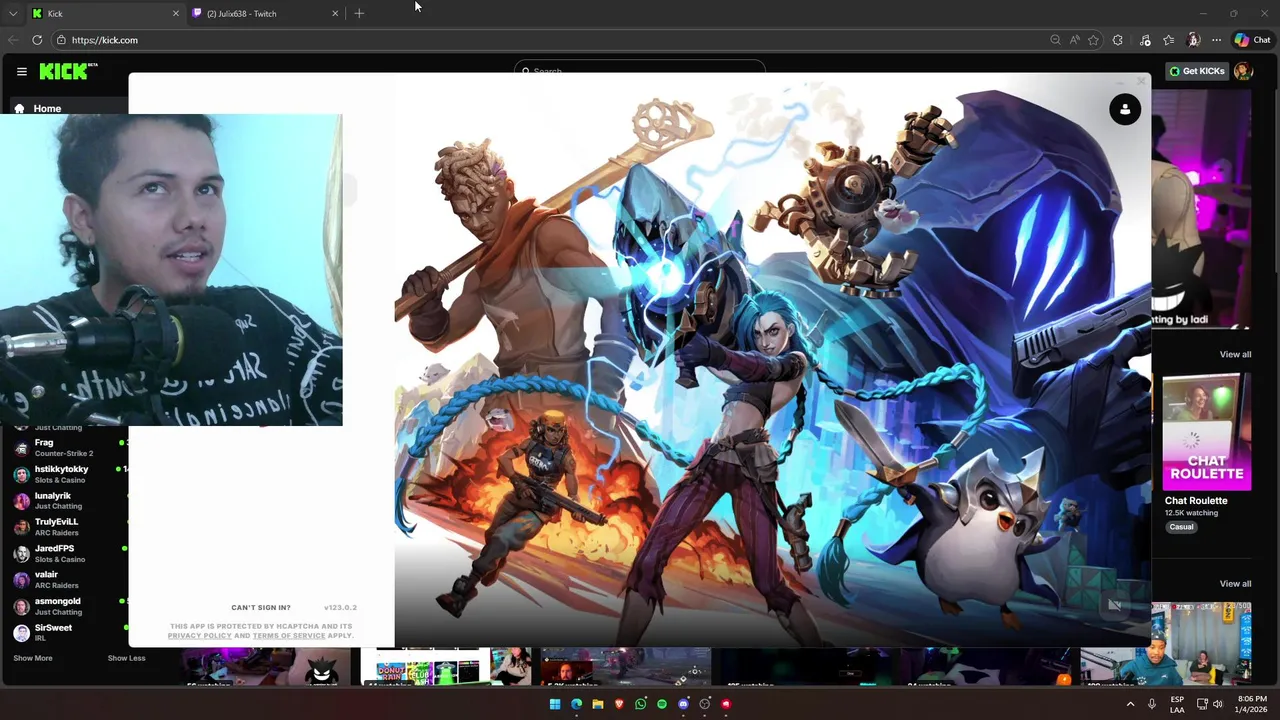Open the Chat Roulette thumbnail
Viewport: 1280px width, 720px height.
coord(1207,432)
